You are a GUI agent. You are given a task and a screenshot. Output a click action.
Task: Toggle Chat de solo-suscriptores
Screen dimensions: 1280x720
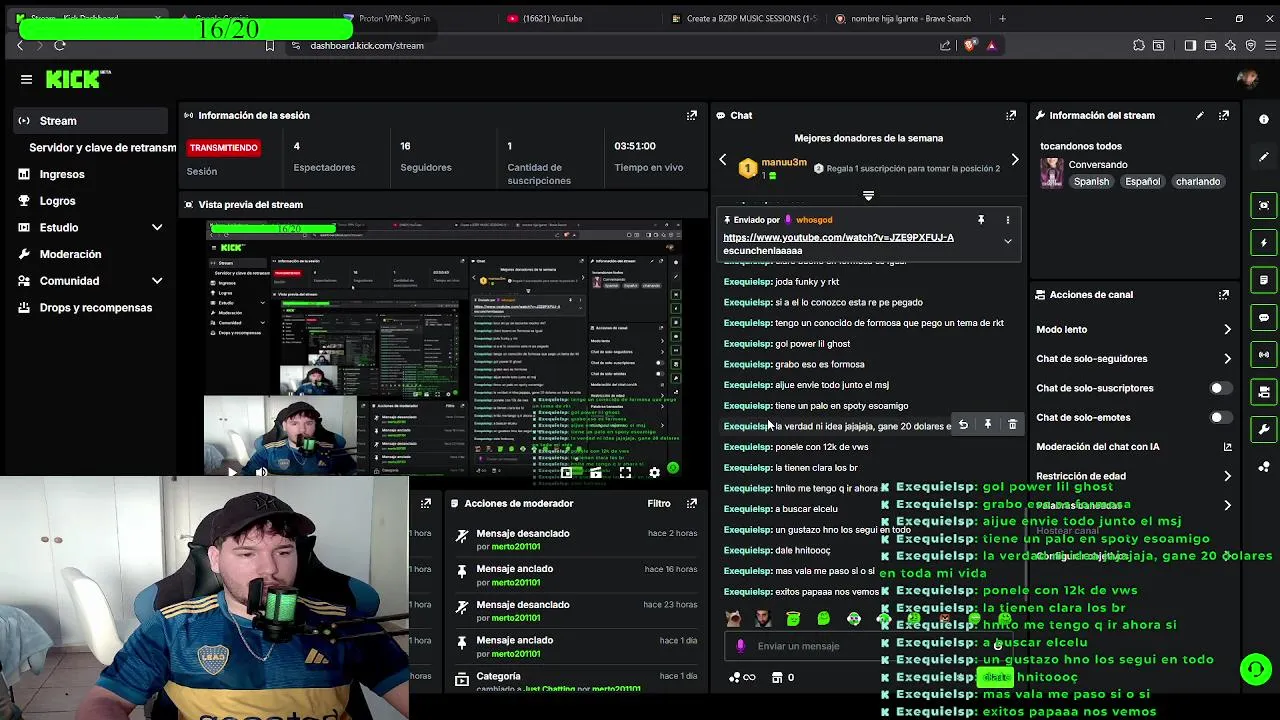click(x=1220, y=388)
